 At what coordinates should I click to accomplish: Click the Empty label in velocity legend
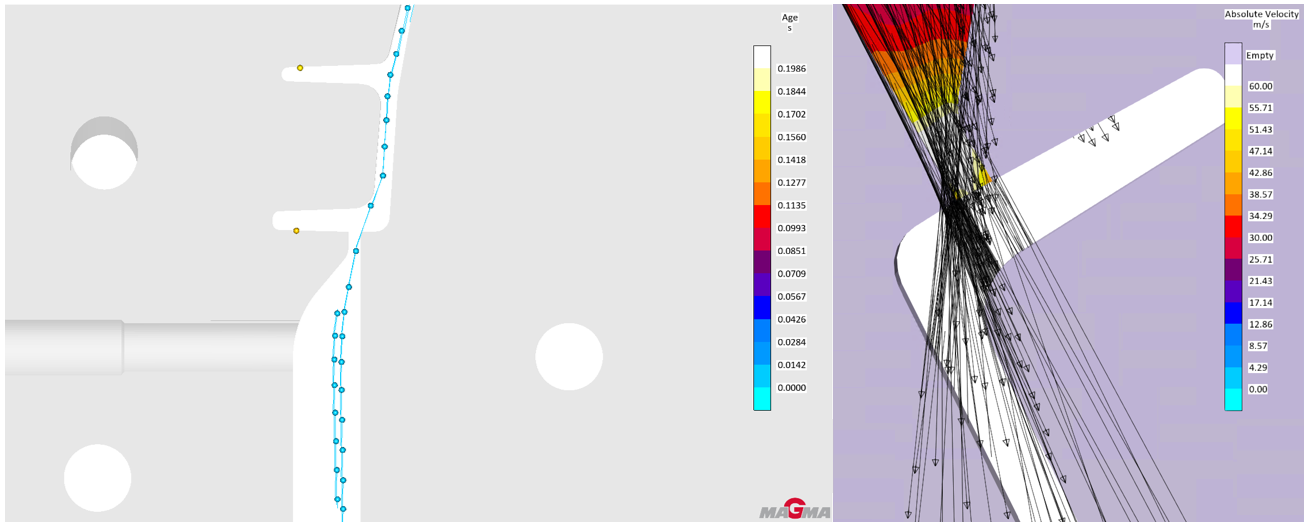[x=1259, y=56]
